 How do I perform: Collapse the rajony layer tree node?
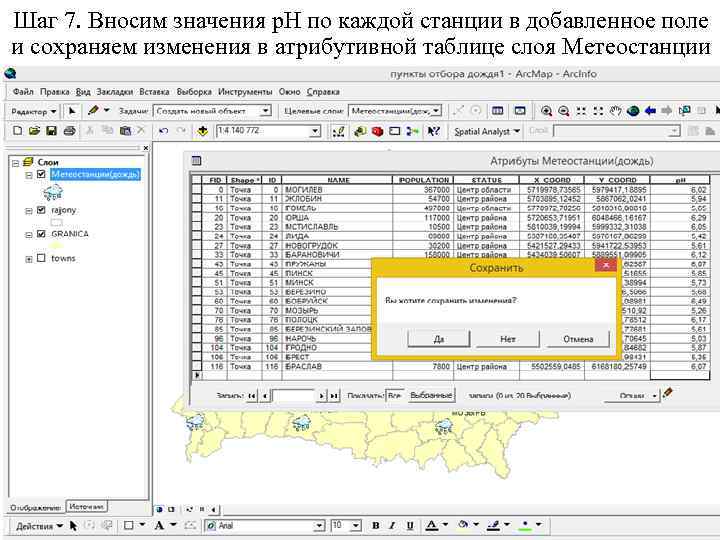(29, 211)
